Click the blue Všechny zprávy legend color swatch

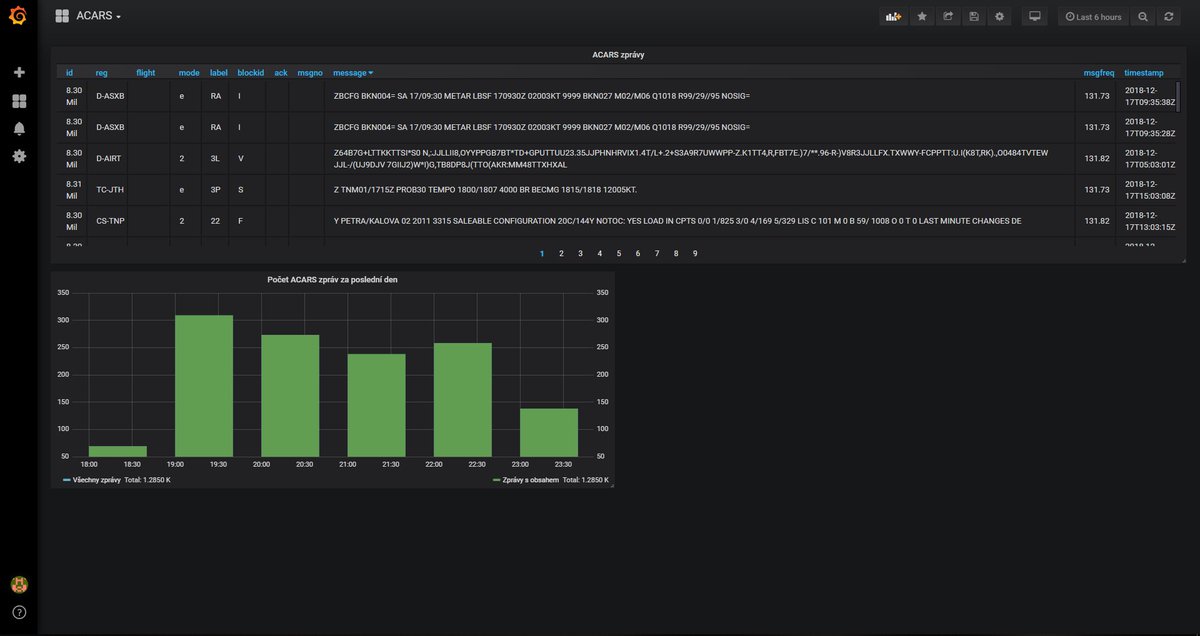(67, 481)
